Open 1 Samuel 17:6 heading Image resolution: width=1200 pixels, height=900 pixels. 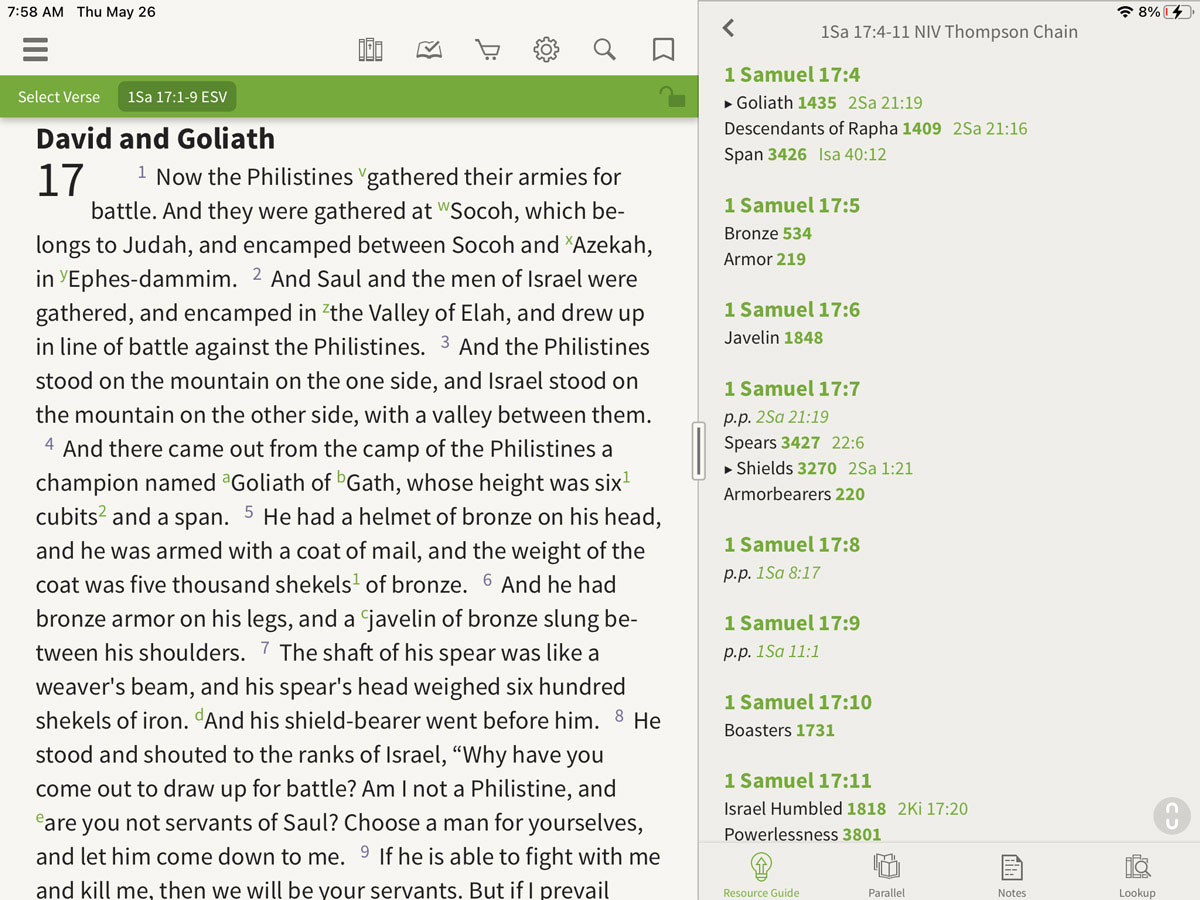click(x=792, y=310)
